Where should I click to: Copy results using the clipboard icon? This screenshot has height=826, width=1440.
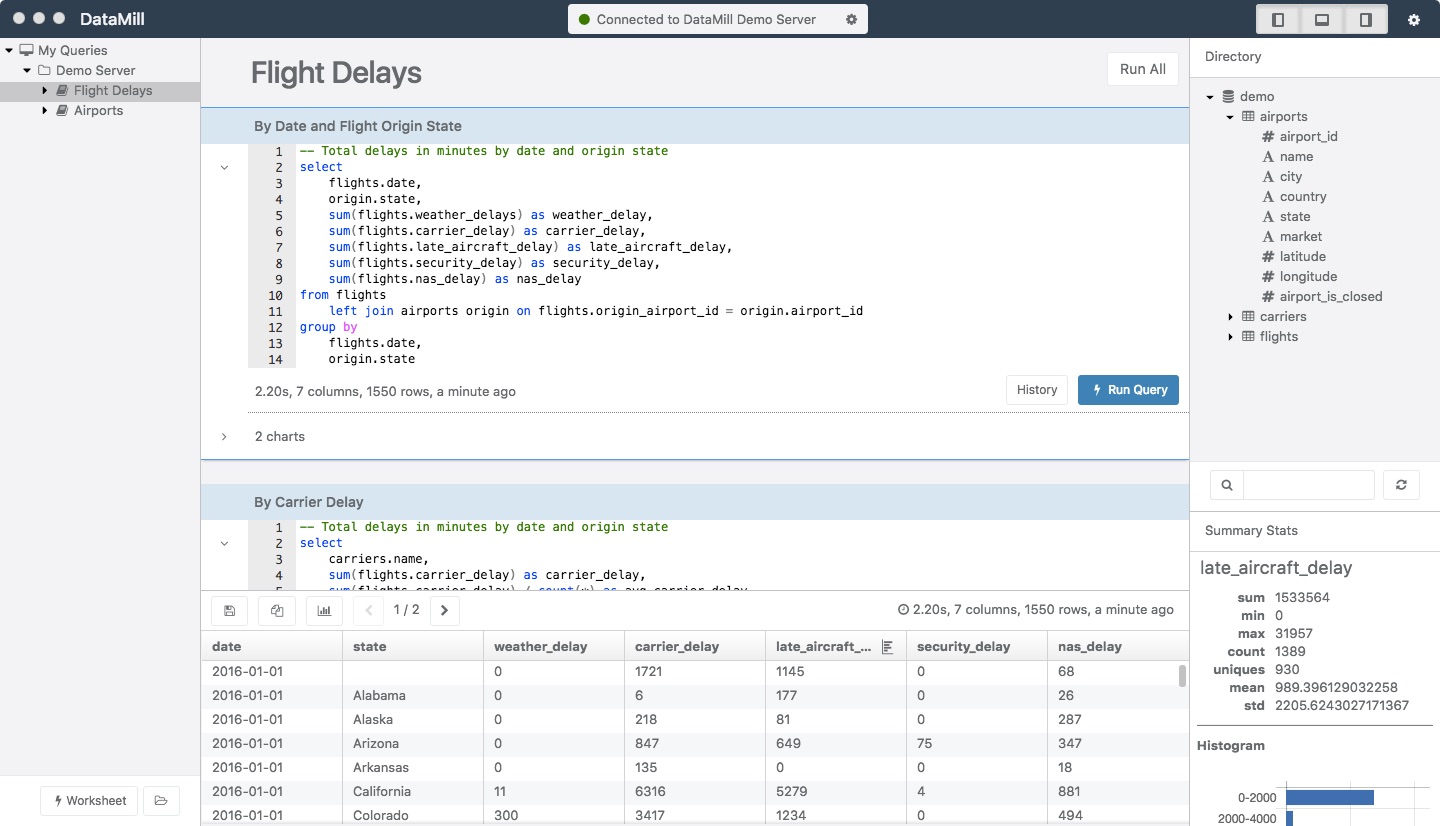[277, 610]
